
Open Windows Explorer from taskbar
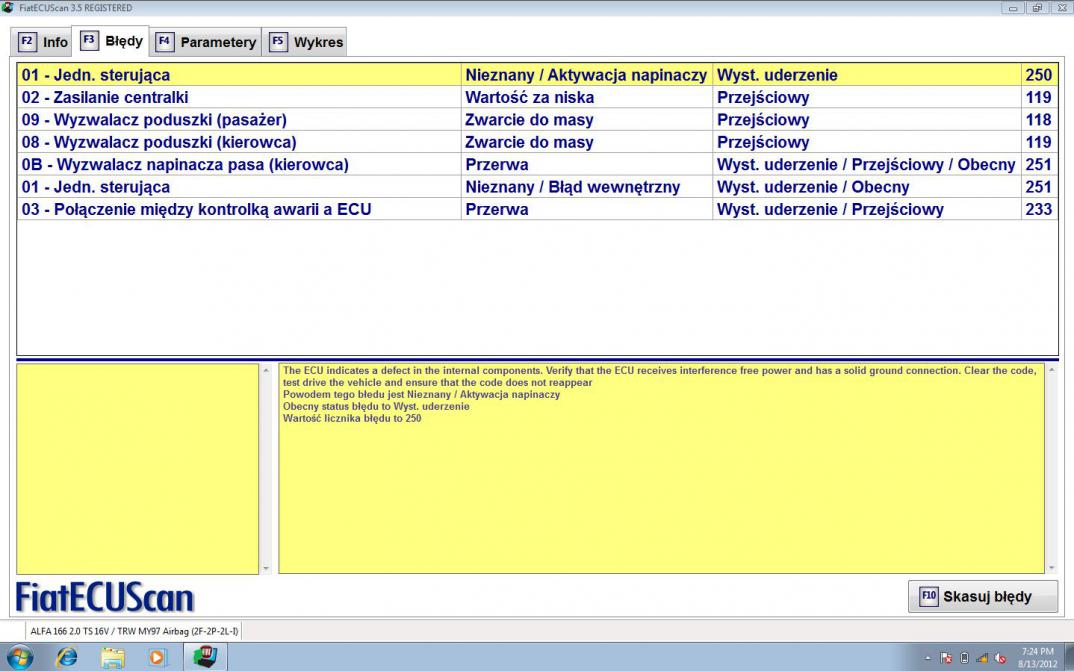pos(112,657)
